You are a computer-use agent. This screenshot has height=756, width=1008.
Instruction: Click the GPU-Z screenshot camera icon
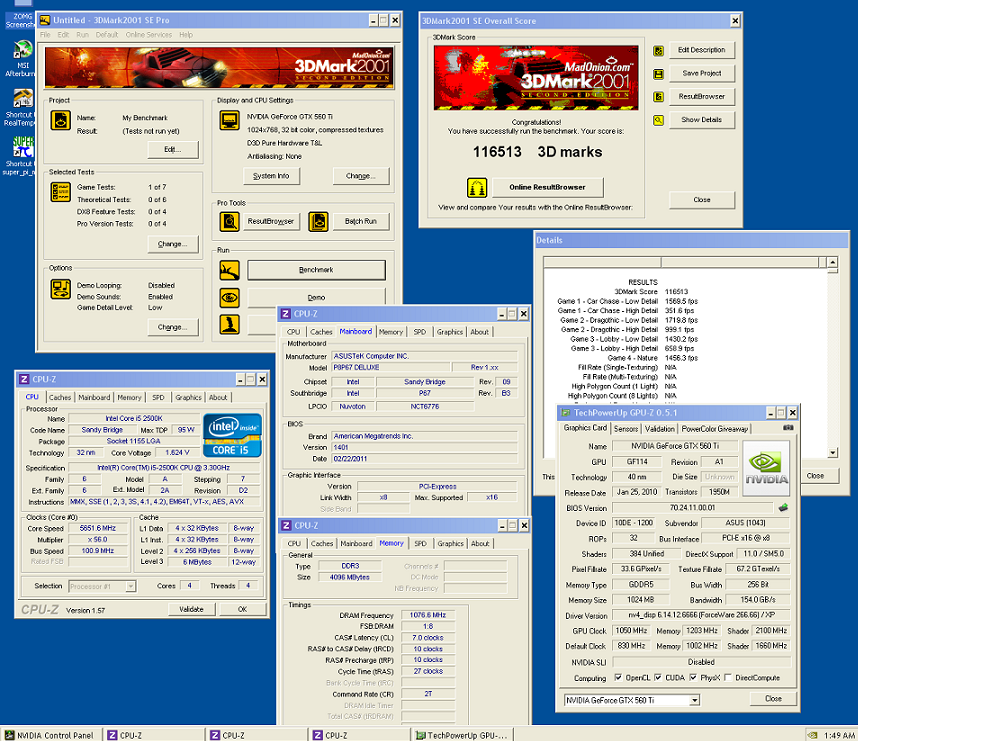[x=788, y=428]
